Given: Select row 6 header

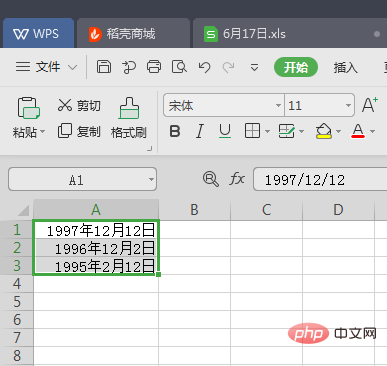Looking at the screenshot, I should (x=17, y=320).
